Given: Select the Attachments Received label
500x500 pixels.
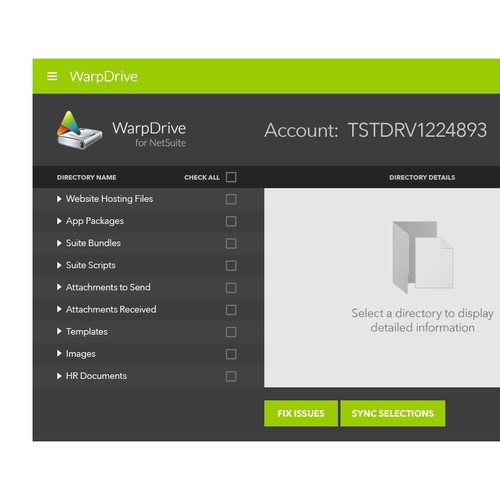Looking at the screenshot, I should (111, 309).
